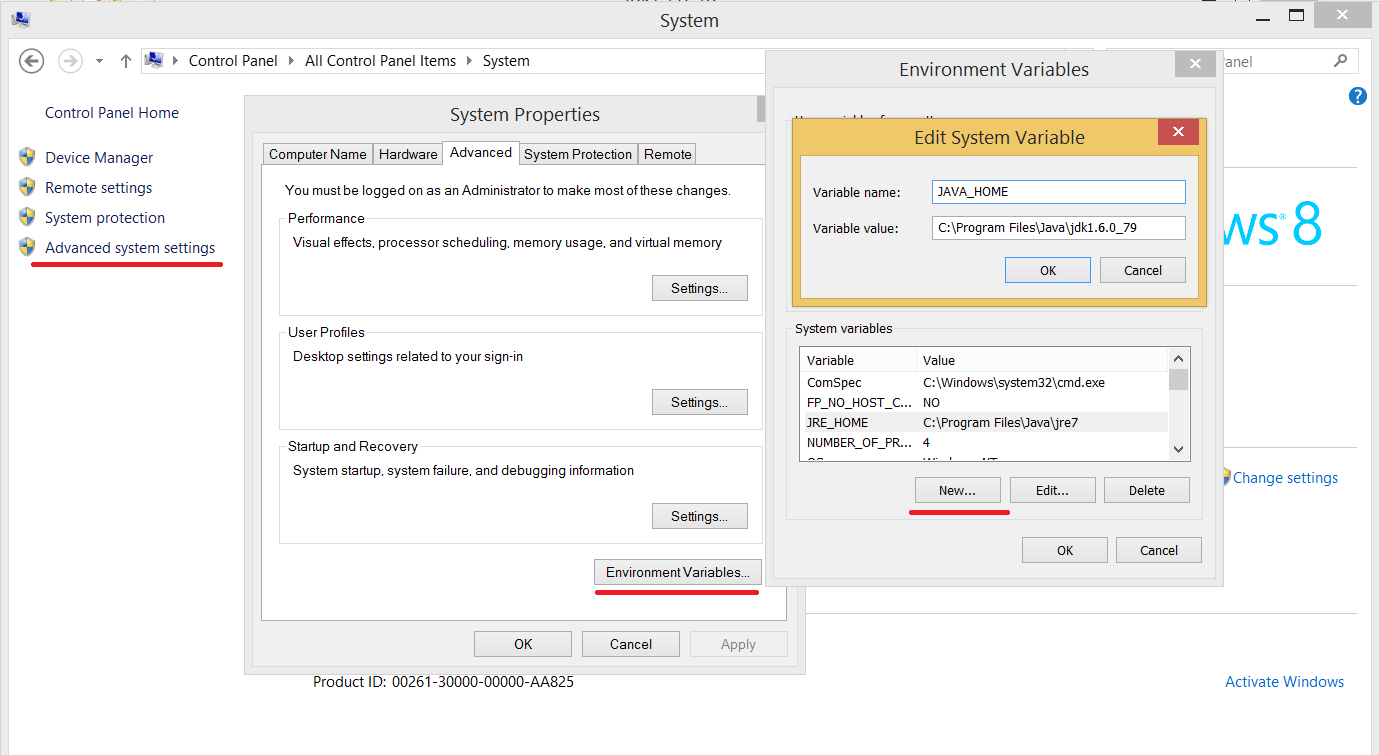Switch to the Computer Name tab
Image resolution: width=1380 pixels, height=755 pixels.
317,154
